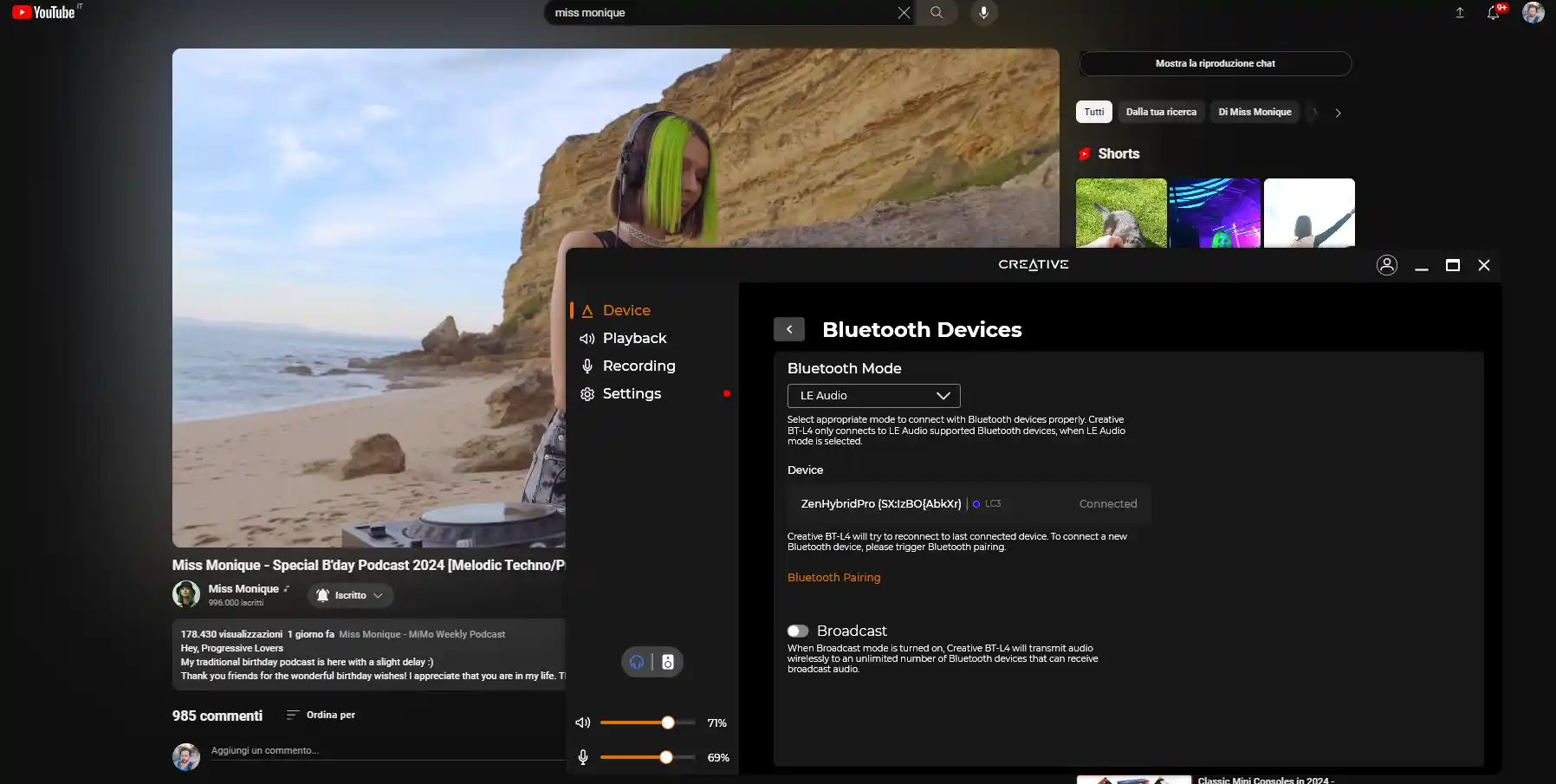
Task: Click the Shorts section icon
Action: tap(1084, 153)
